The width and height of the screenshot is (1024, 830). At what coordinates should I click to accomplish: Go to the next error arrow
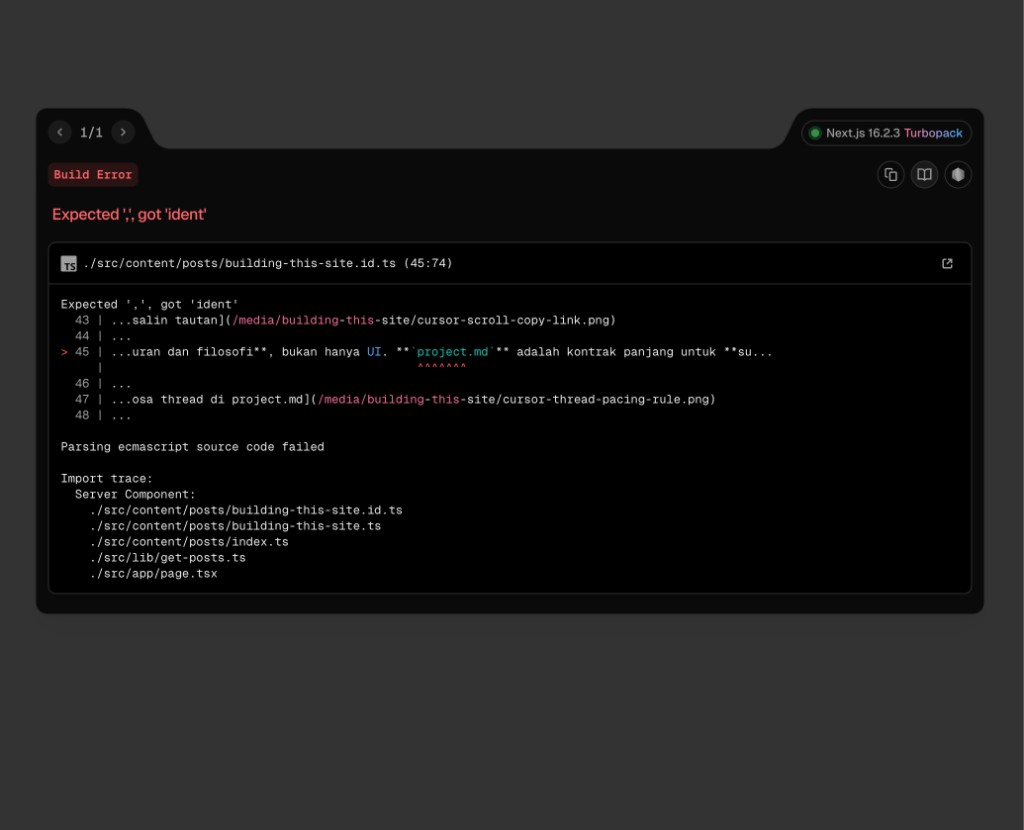[123, 132]
